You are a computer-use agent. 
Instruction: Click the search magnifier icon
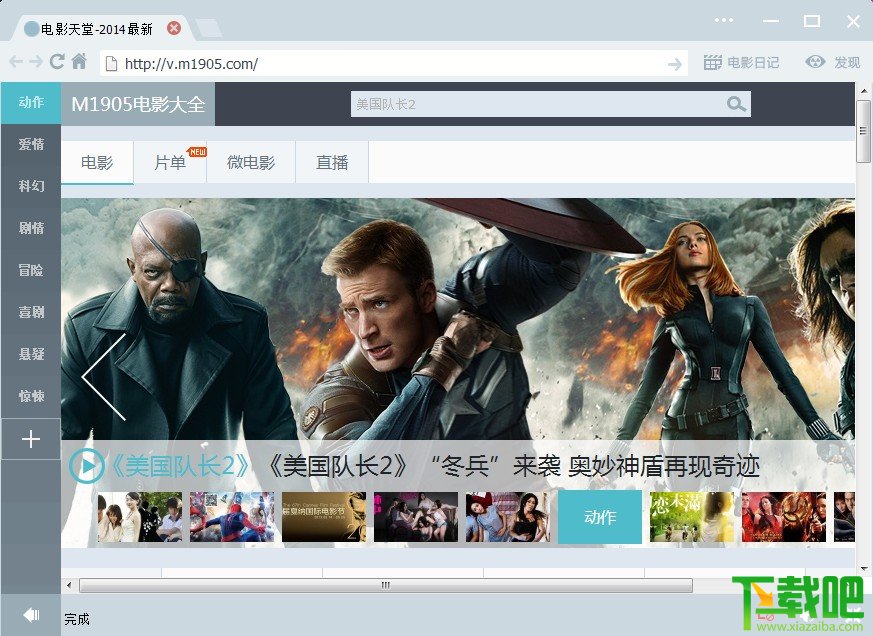click(735, 104)
